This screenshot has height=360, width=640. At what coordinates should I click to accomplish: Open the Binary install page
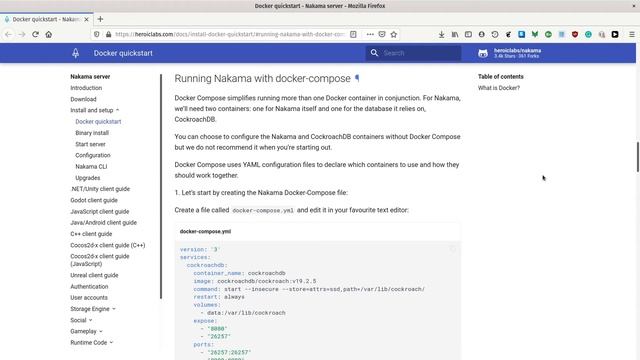click(92, 133)
